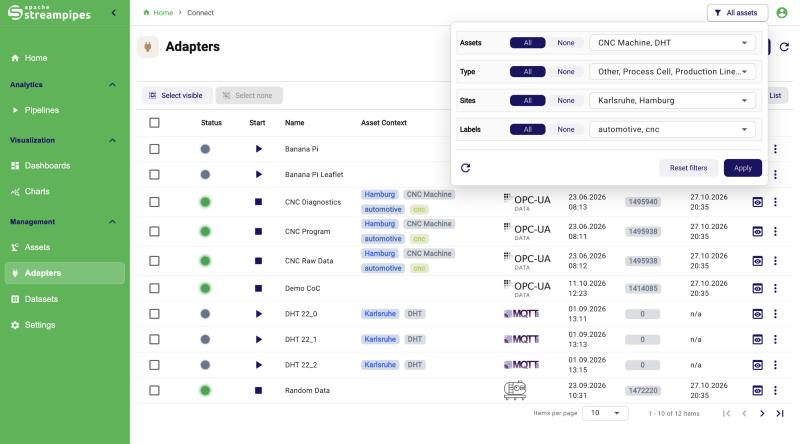Screen dimensions: 800x444
Task: Open details view for CNC Program
Action: pyautogui.click(x=758, y=232)
